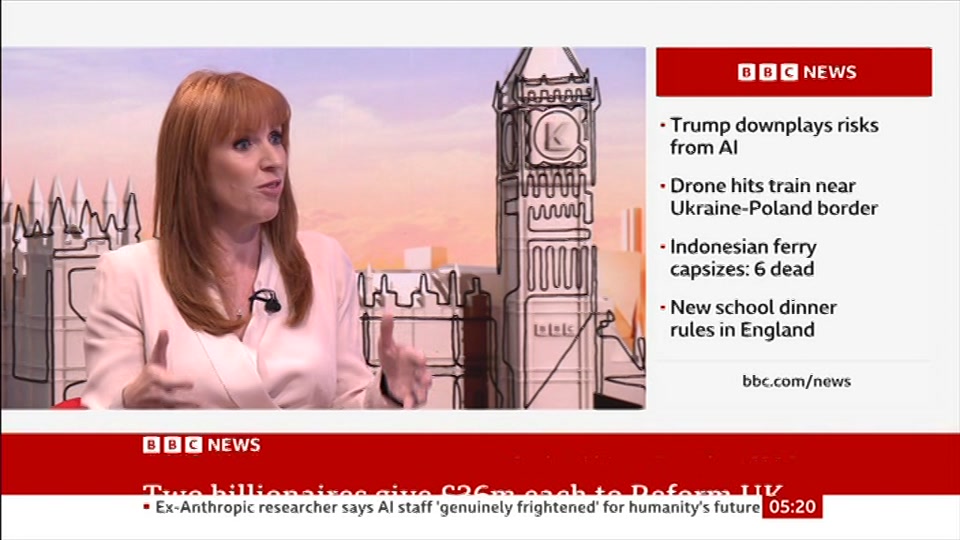Click the partially hidden billionaires Reform UK headline

[x=463, y=489]
